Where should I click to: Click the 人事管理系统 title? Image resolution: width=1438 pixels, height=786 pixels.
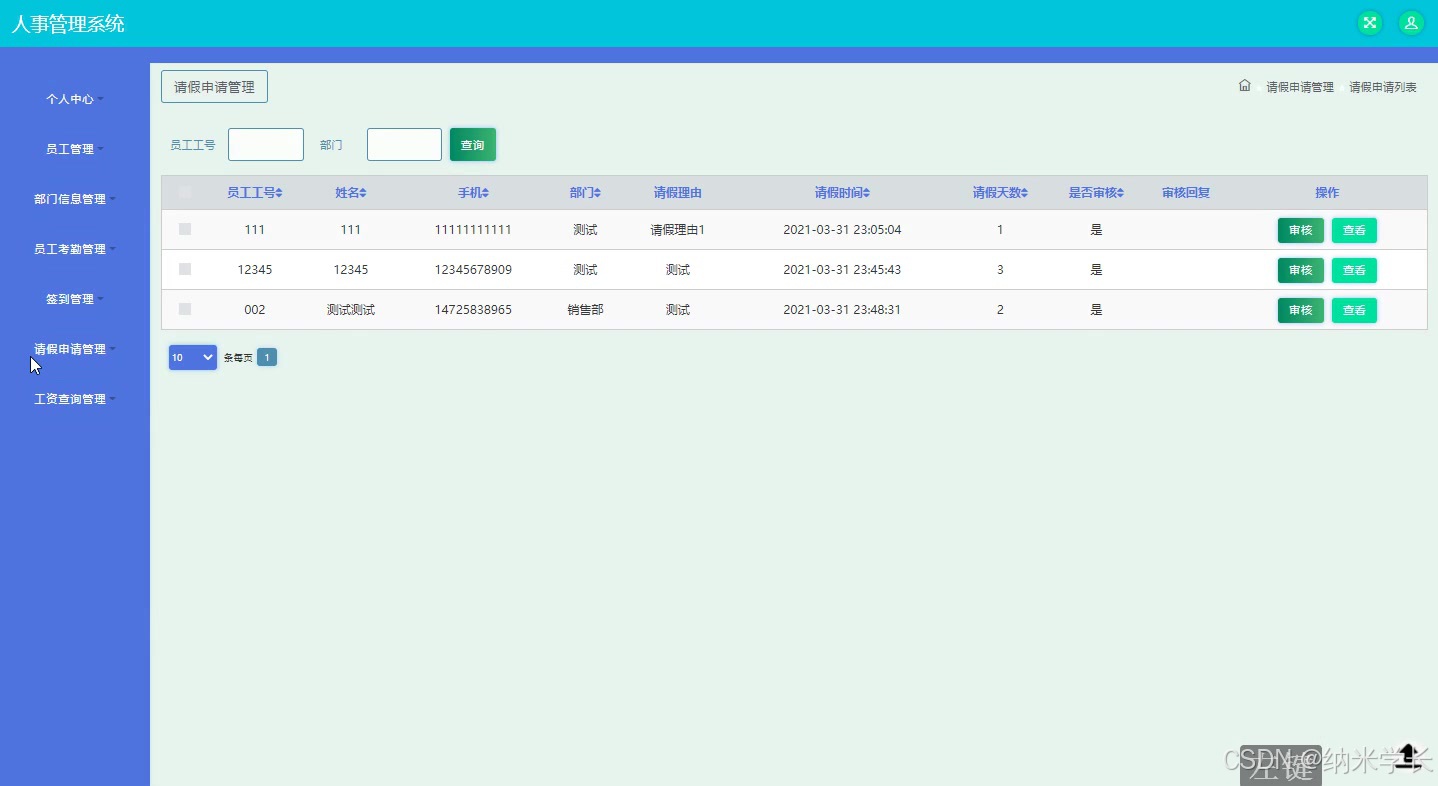coord(68,24)
